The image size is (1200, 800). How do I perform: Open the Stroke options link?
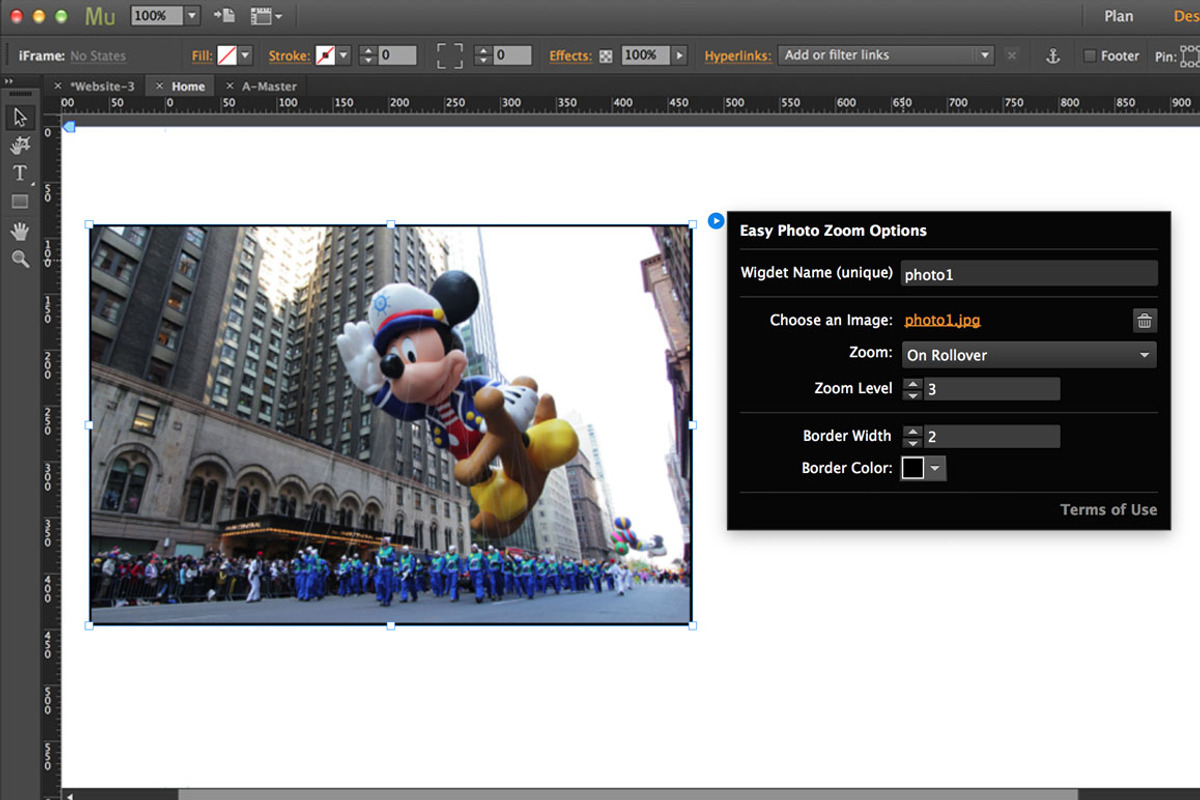click(290, 56)
